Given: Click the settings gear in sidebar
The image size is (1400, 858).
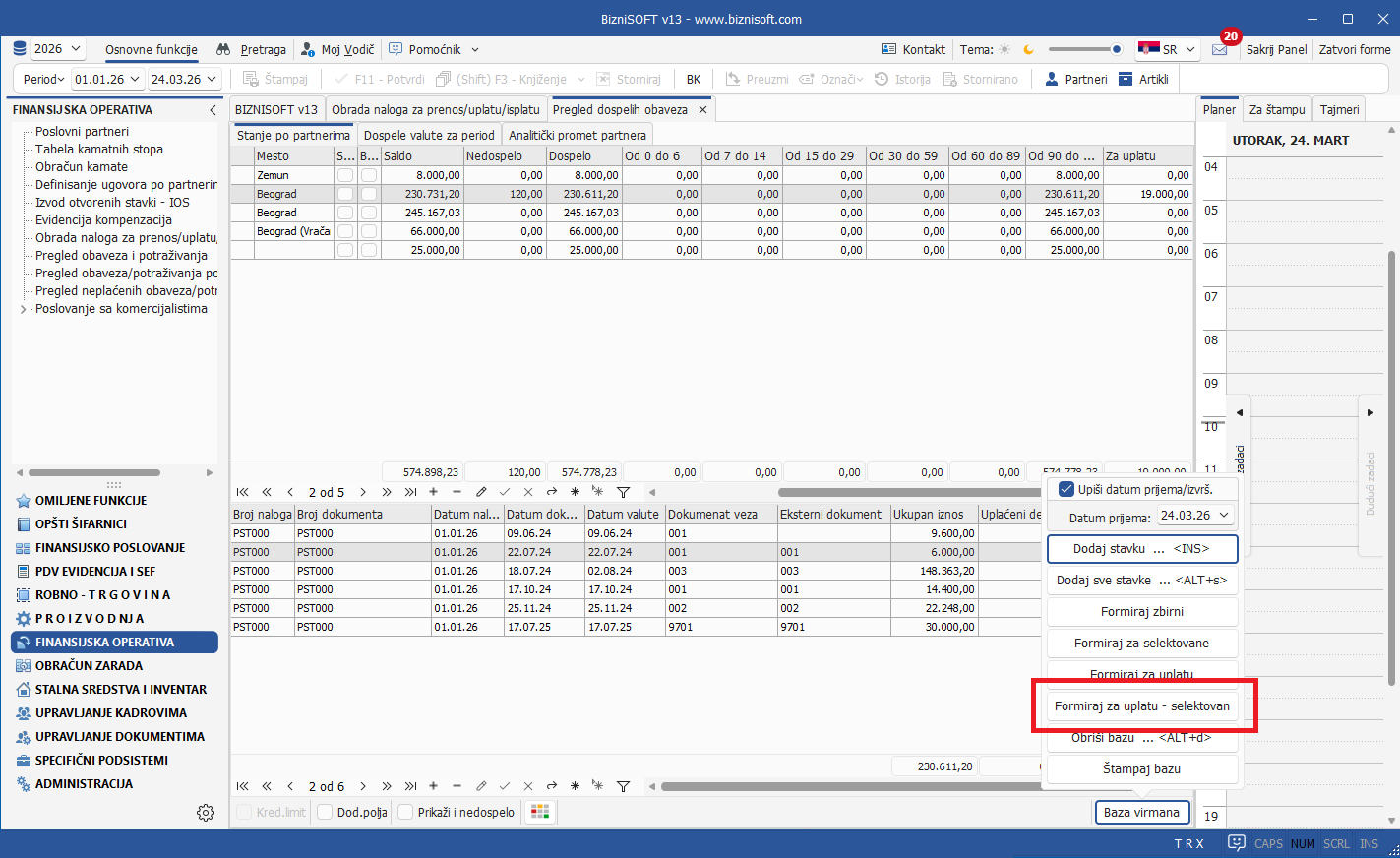Looking at the screenshot, I should pyautogui.click(x=206, y=812).
